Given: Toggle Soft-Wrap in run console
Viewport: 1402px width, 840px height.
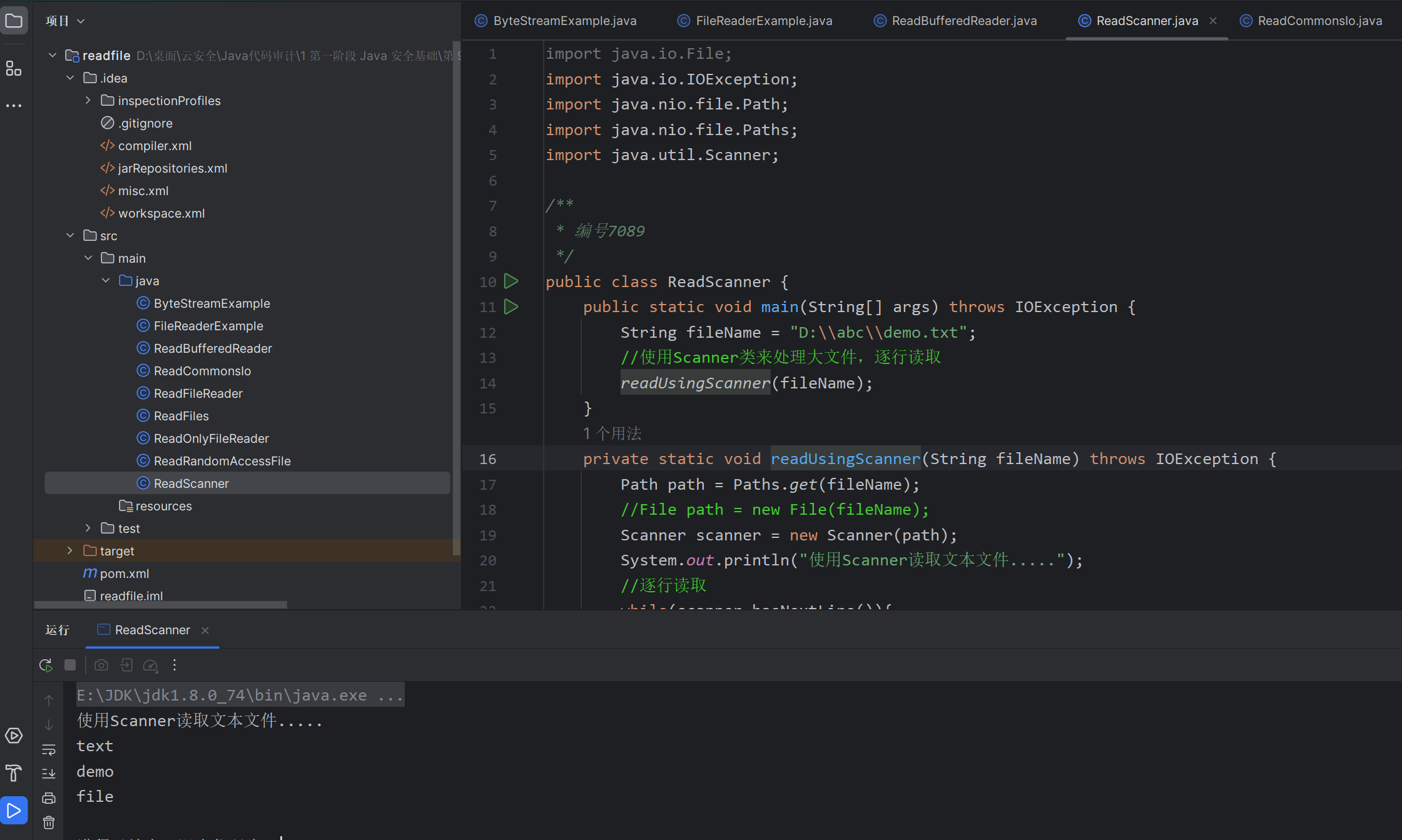Looking at the screenshot, I should (49, 749).
